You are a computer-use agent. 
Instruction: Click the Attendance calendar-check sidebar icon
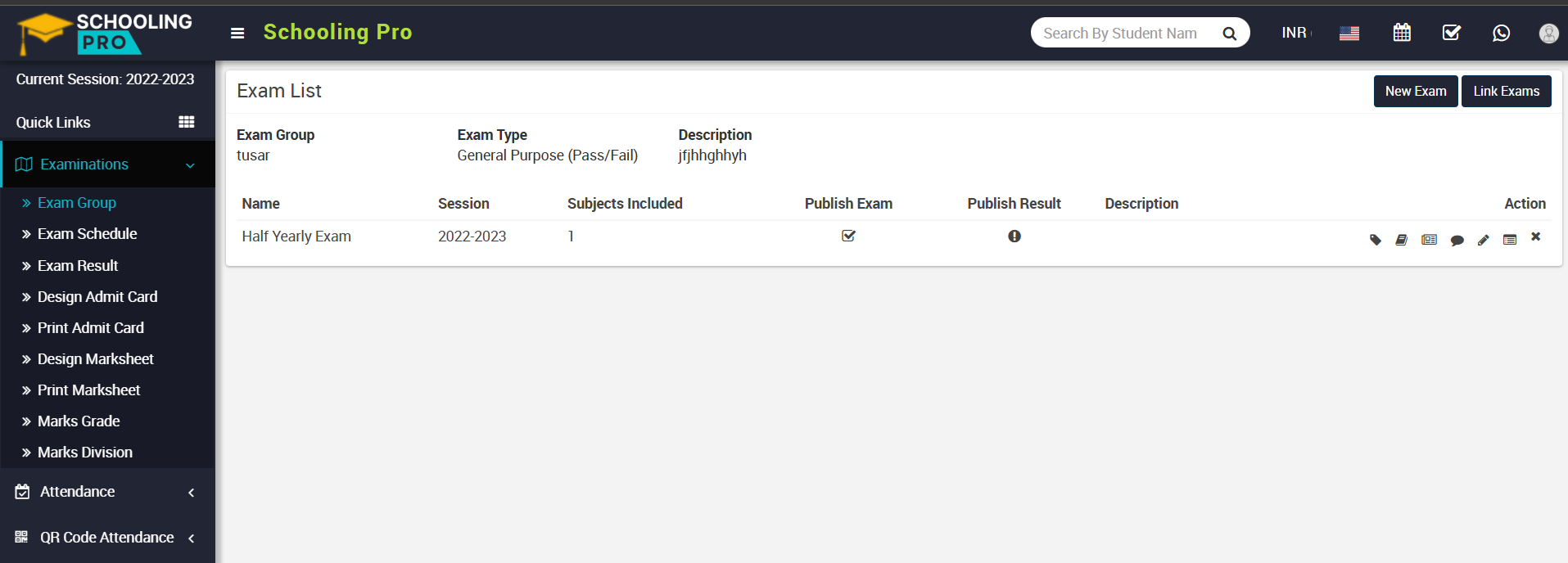click(x=23, y=492)
